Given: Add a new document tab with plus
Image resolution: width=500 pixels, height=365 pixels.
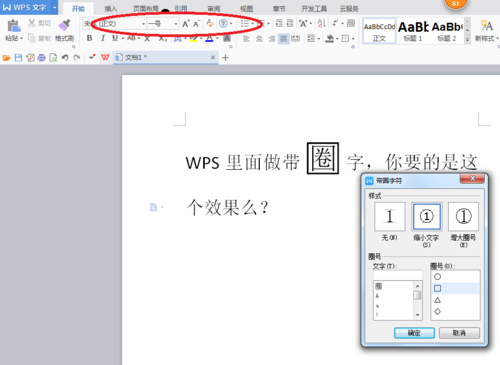Looking at the screenshot, I should pos(225,58).
